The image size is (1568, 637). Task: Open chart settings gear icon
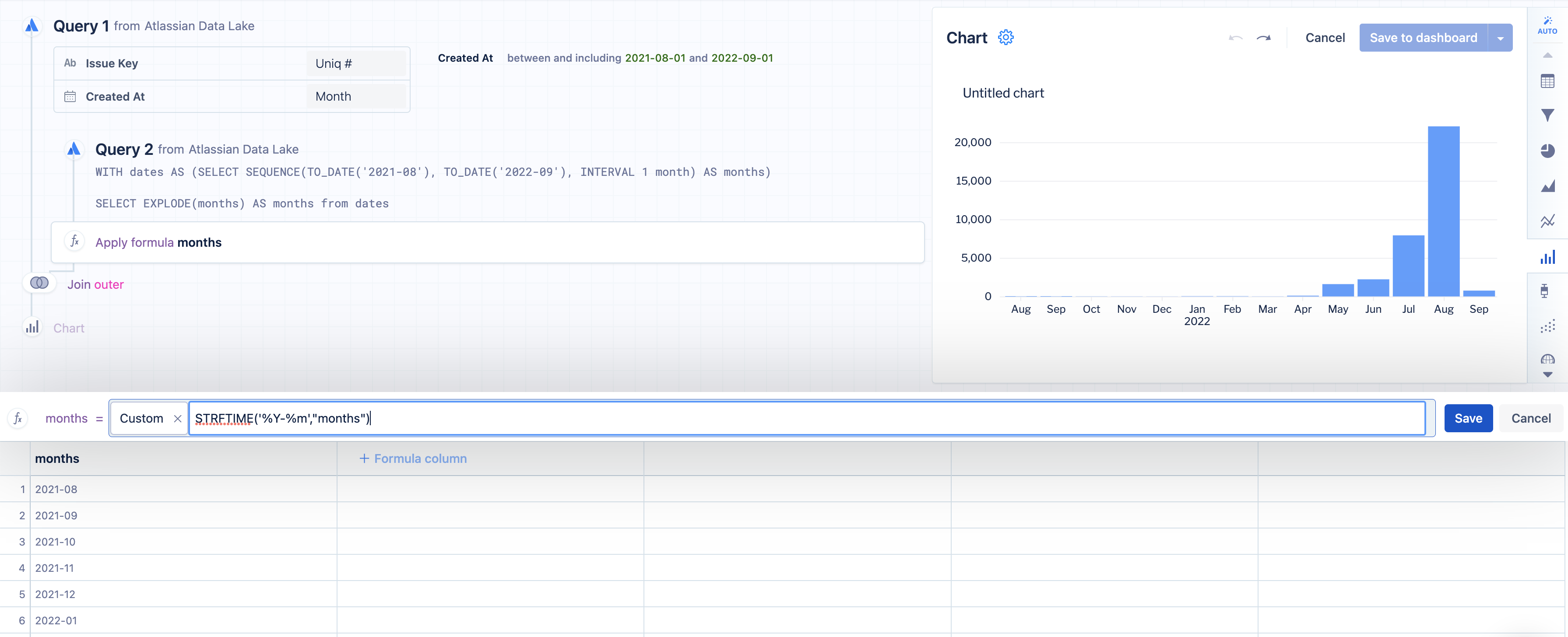pos(1005,38)
